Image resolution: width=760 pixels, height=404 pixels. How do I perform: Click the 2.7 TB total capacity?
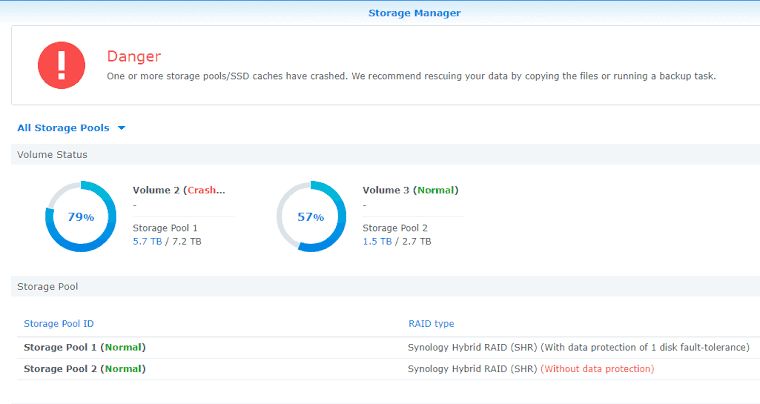click(417, 241)
